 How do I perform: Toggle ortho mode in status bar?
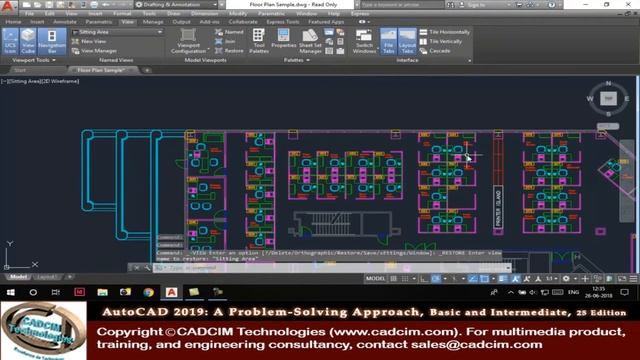click(x=424, y=279)
